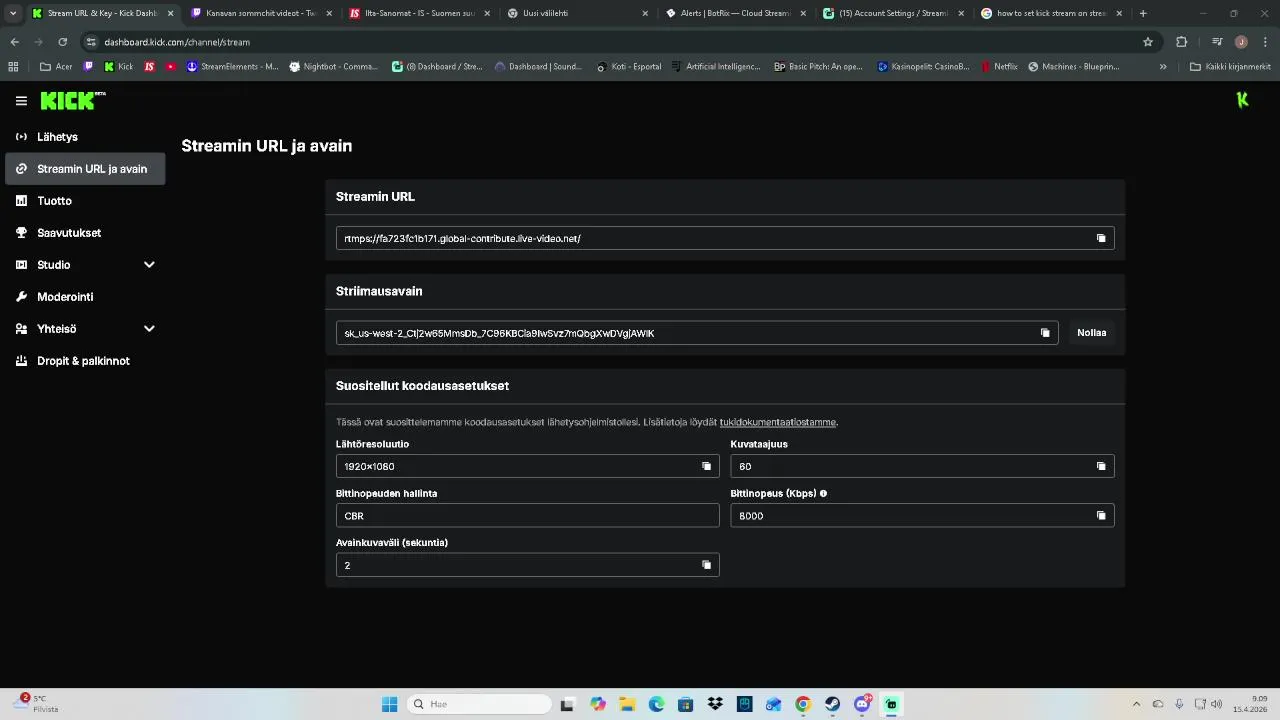Open Google Chrome from the taskbar
1280x720 pixels.
pyautogui.click(x=803, y=704)
